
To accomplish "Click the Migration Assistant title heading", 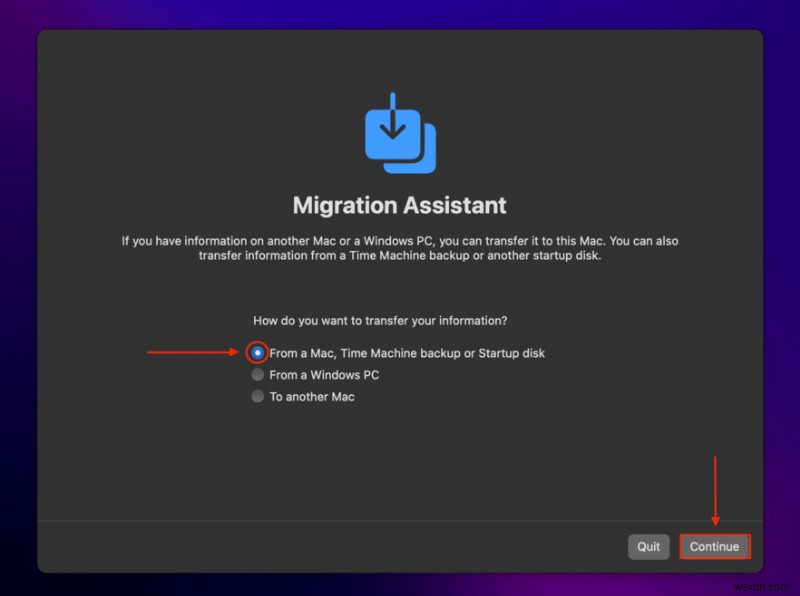I will (x=399, y=205).
